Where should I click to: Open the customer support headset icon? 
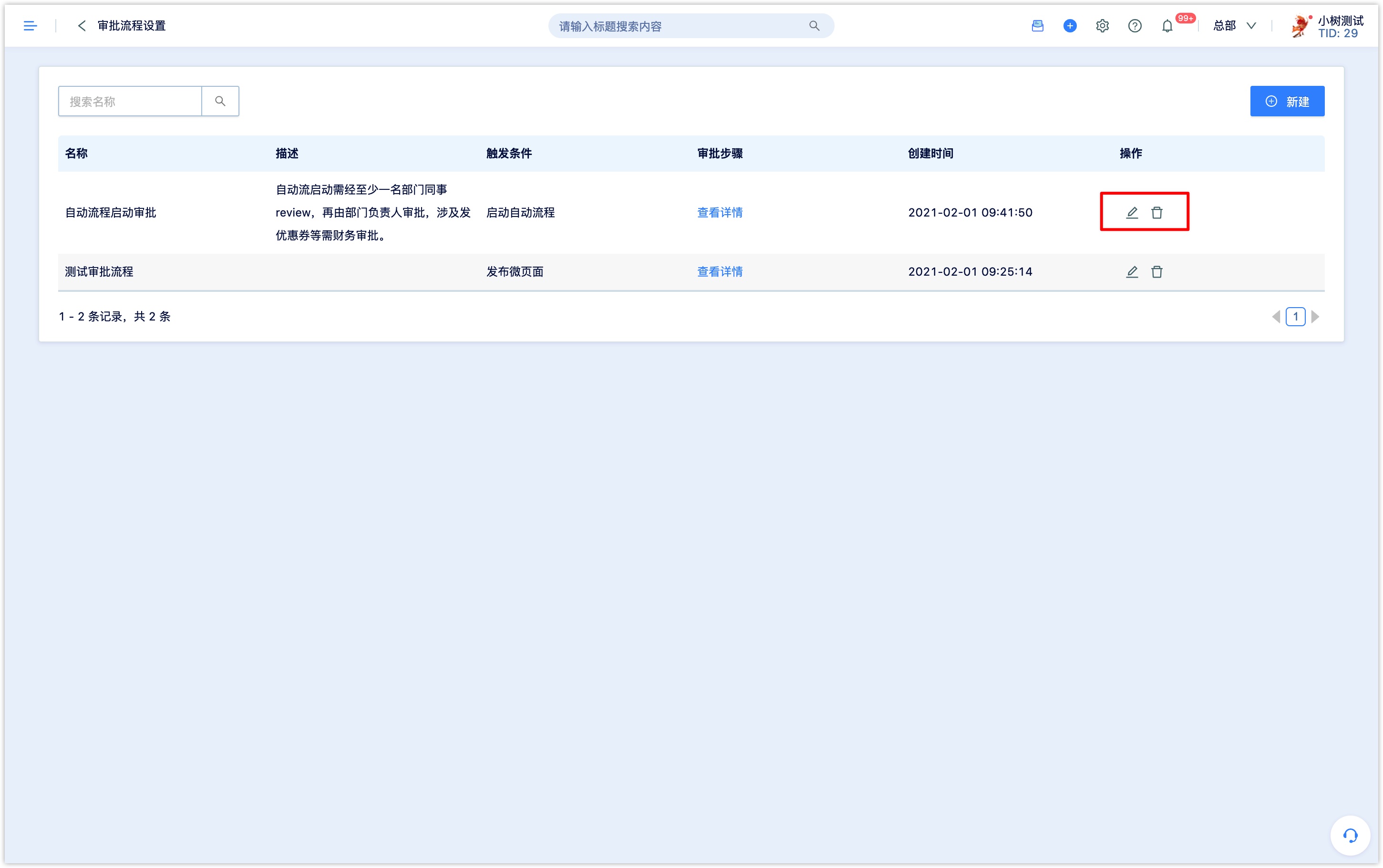click(1350, 835)
